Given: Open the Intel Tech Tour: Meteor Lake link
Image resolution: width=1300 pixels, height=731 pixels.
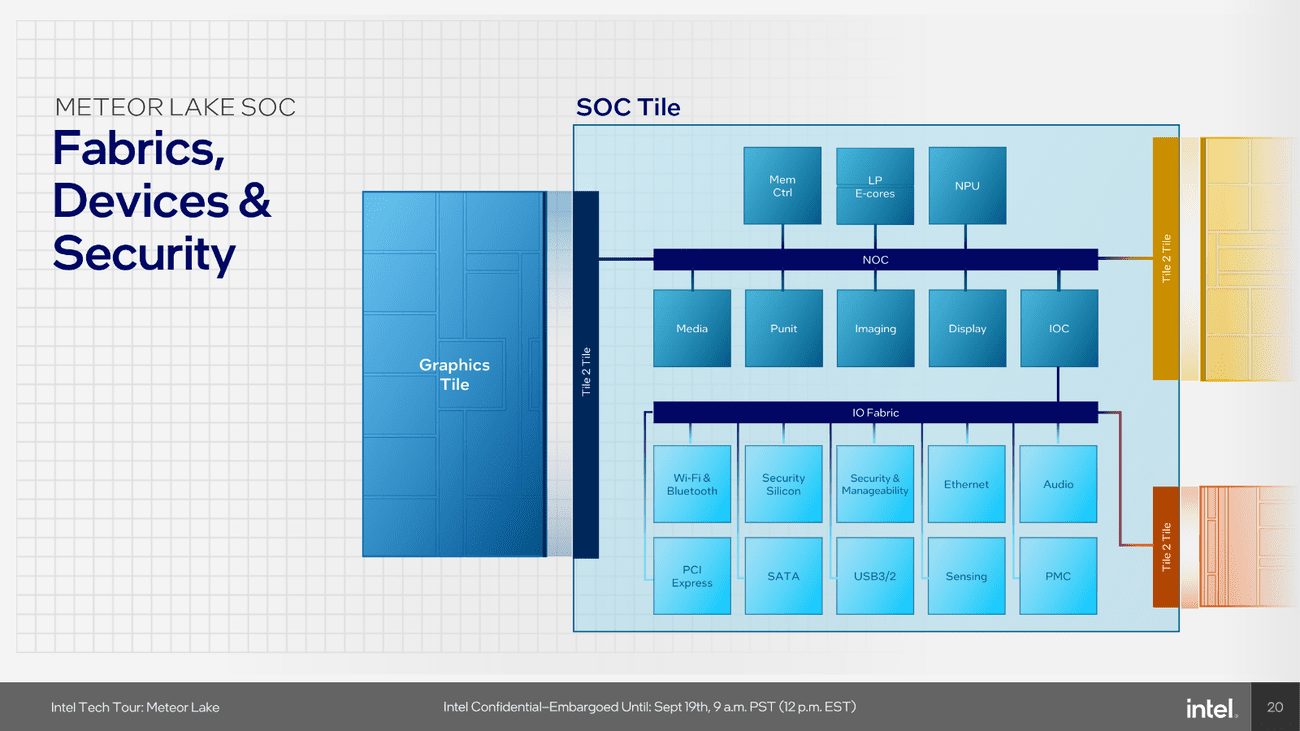Looking at the screenshot, I should click(x=134, y=707).
